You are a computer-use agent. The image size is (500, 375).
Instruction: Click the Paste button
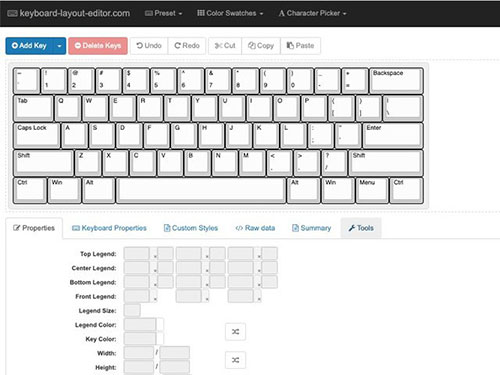tap(301, 46)
